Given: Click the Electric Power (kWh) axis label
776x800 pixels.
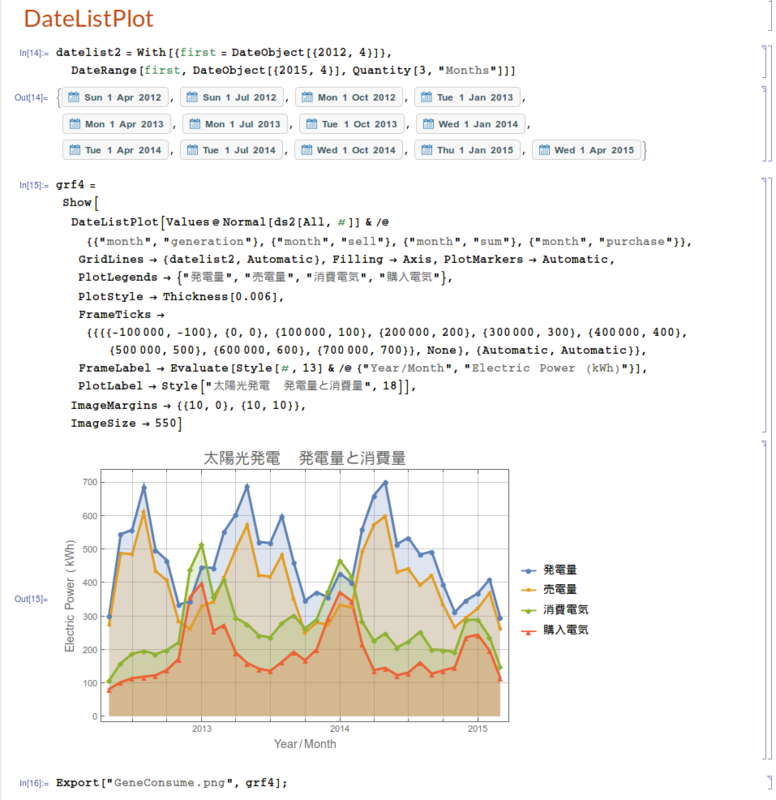Looking at the screenshot, I should tap(70, 596).
